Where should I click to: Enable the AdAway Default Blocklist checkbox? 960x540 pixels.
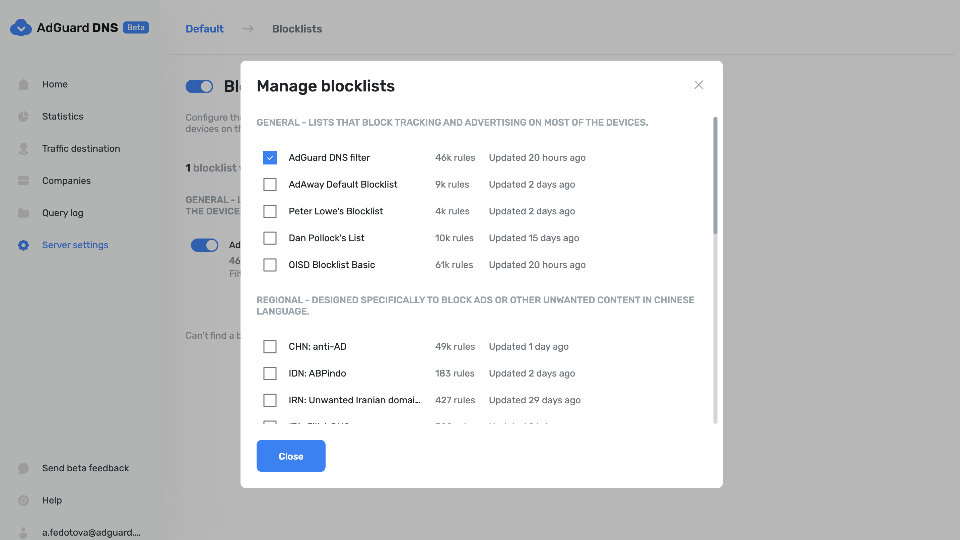click(270, 185)
